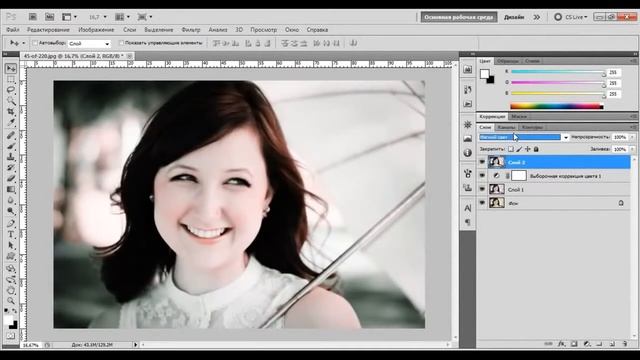Open the layer Opacity slider arrow
The height and width of the screenshot is (360, 640).
click(x=632, y=137)
